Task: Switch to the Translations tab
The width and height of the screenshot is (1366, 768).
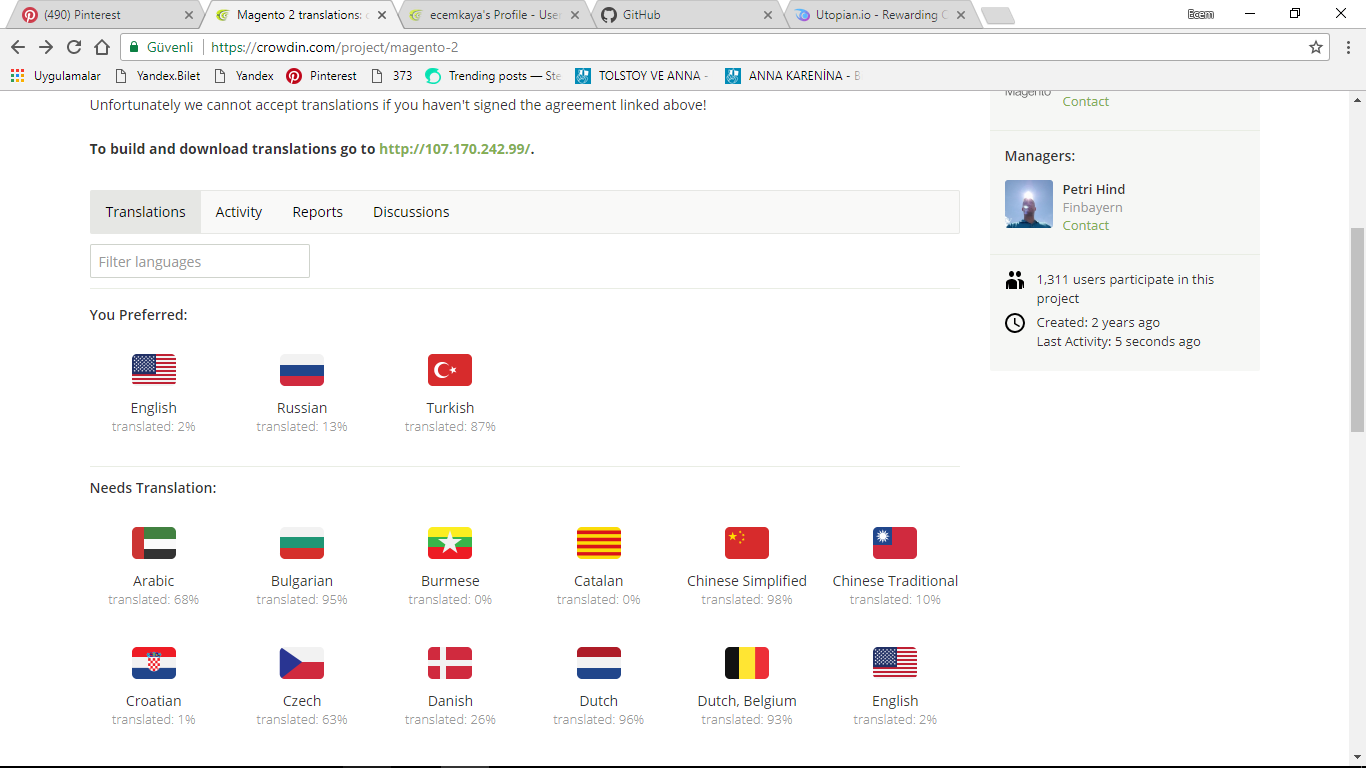Action: (x=146, y=212)
